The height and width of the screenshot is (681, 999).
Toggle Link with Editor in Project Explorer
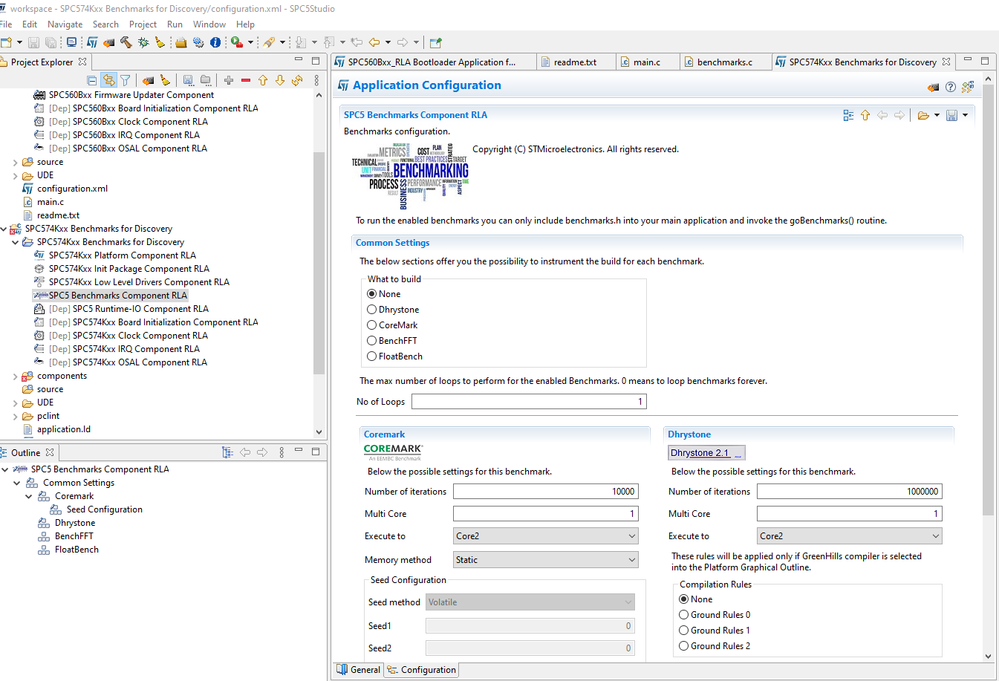pyautogui.click(x=109, y=80)
